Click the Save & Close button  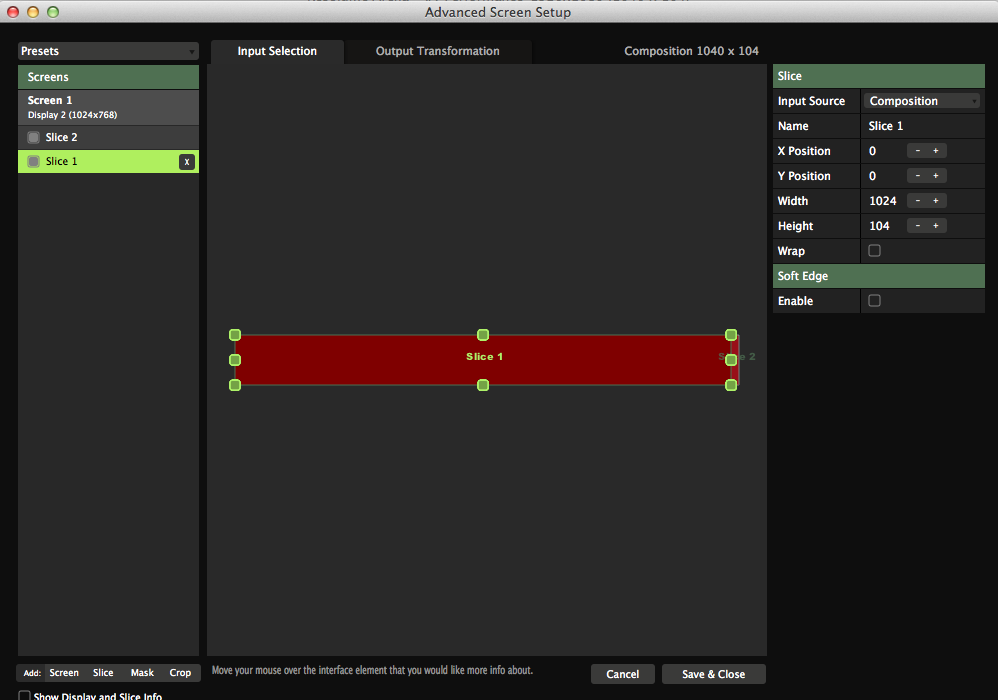713,674
